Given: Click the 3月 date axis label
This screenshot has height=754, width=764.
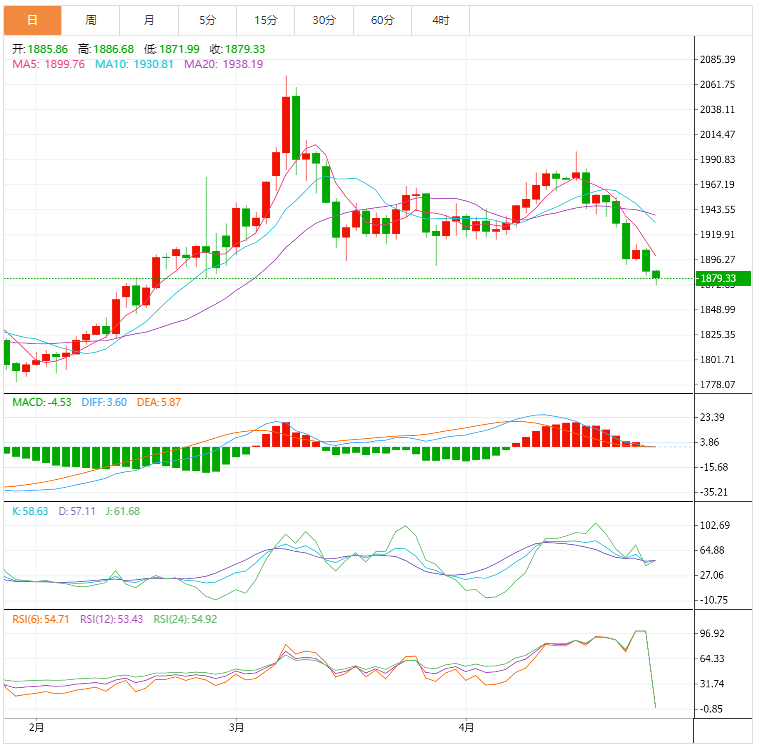Looking at the screenshot, I should point(237,728).
